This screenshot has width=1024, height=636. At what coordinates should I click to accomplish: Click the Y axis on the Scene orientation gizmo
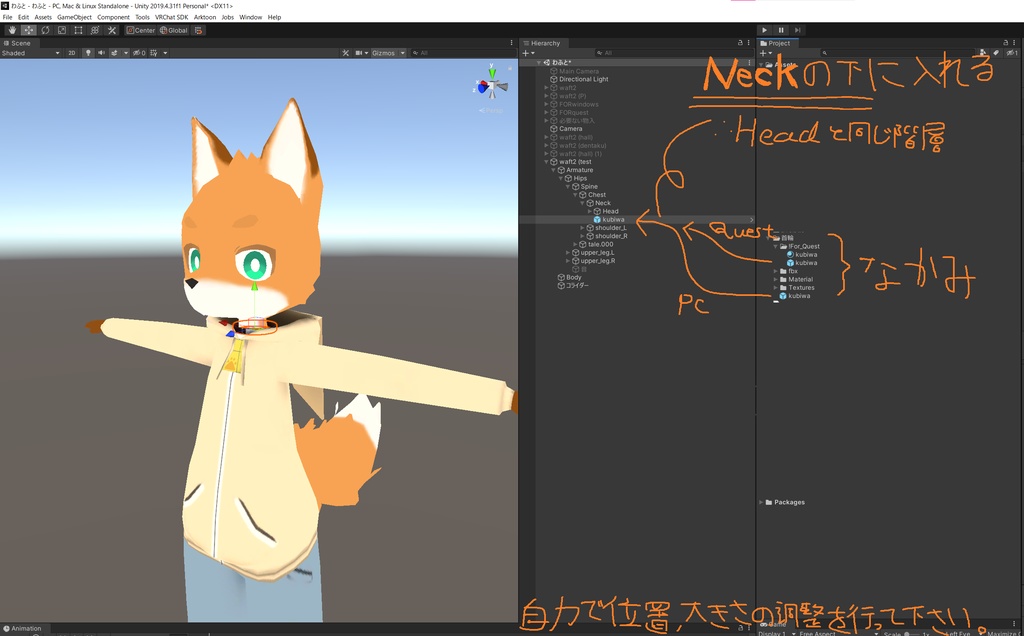click(x=492, y=73)
